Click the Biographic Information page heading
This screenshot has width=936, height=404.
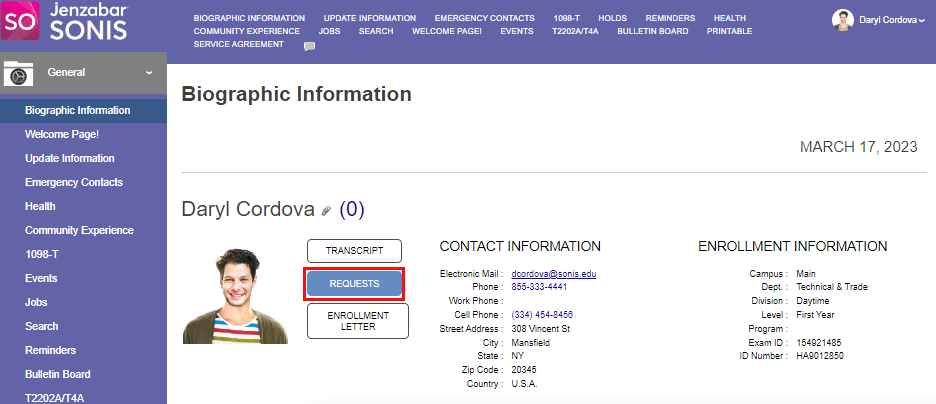(x=296, y=94)
